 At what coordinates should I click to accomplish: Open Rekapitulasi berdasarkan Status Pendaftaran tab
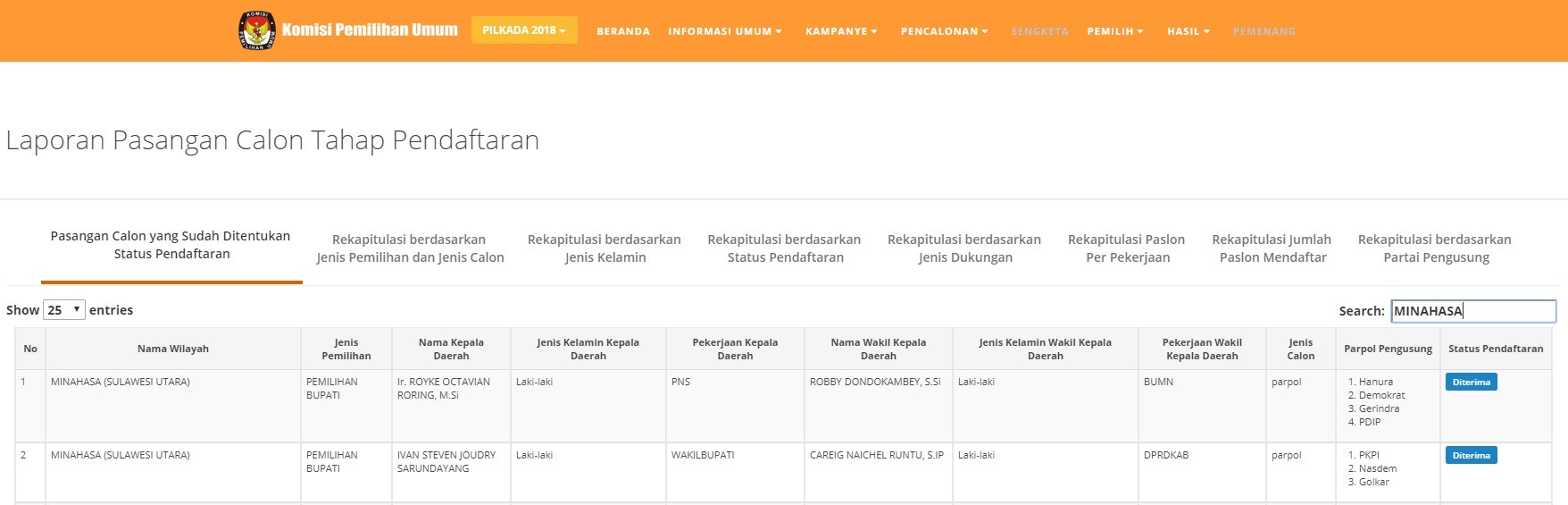pyautogui.click(x=784, y=248)
